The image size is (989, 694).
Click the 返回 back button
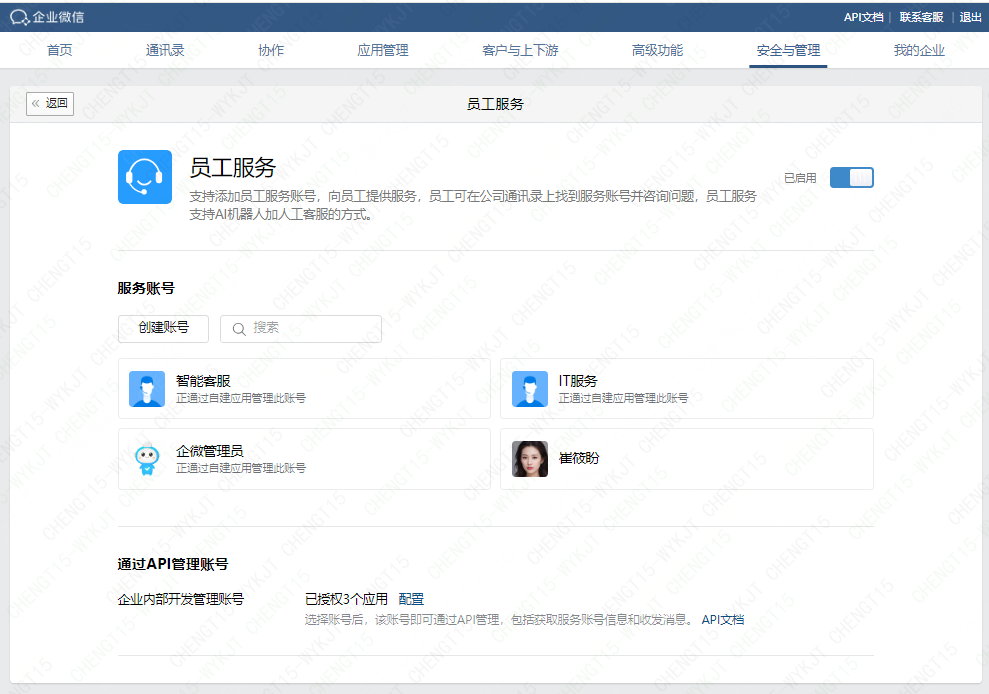tap(50, 103)
